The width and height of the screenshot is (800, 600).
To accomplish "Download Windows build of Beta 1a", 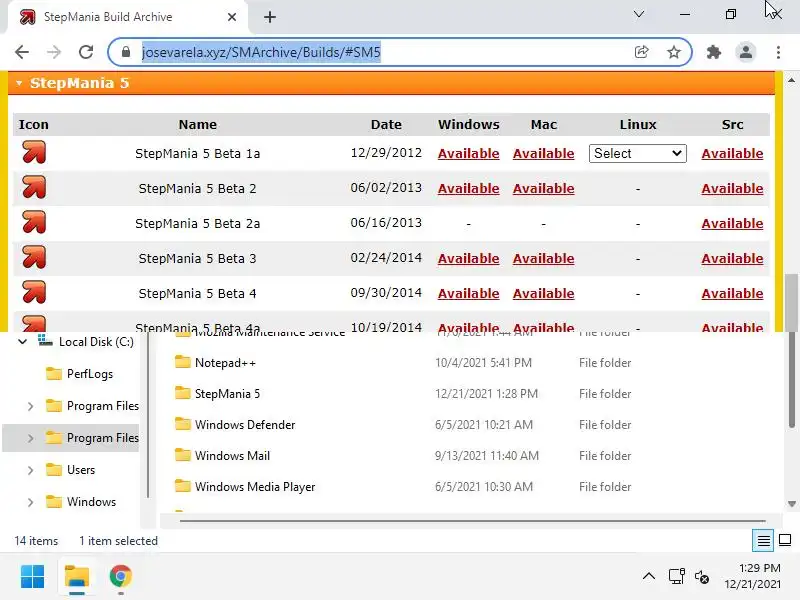I will pyautogui.click(x=468, y=154).
